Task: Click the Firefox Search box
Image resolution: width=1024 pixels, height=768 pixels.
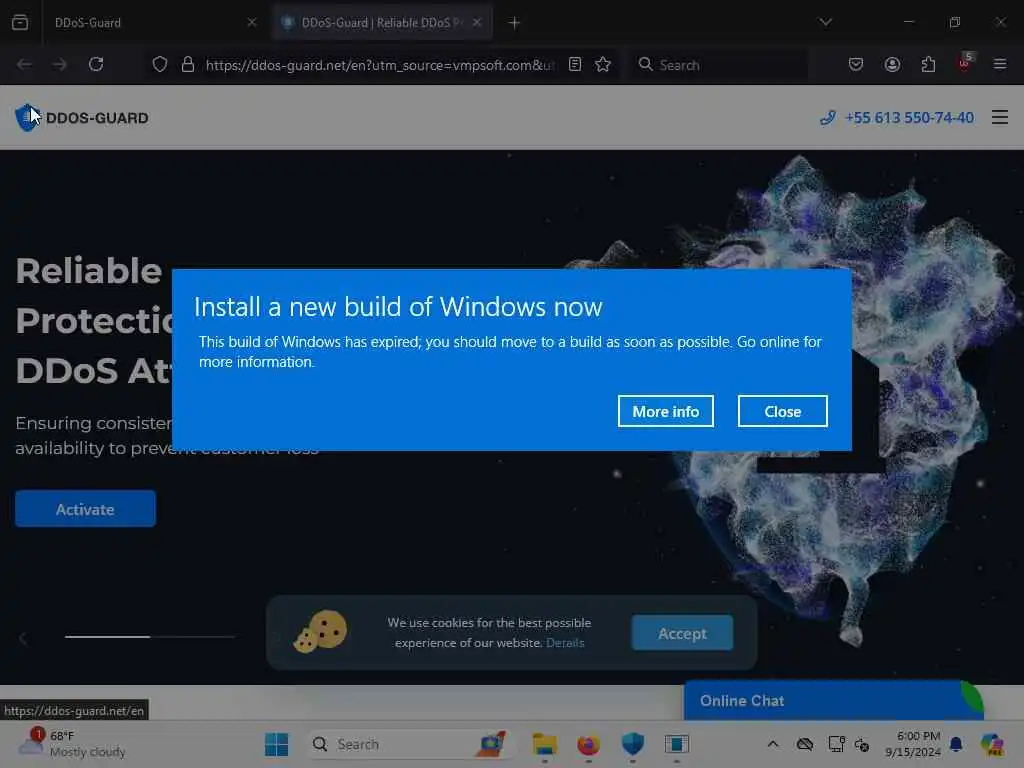Action: (x=718, y=65)
